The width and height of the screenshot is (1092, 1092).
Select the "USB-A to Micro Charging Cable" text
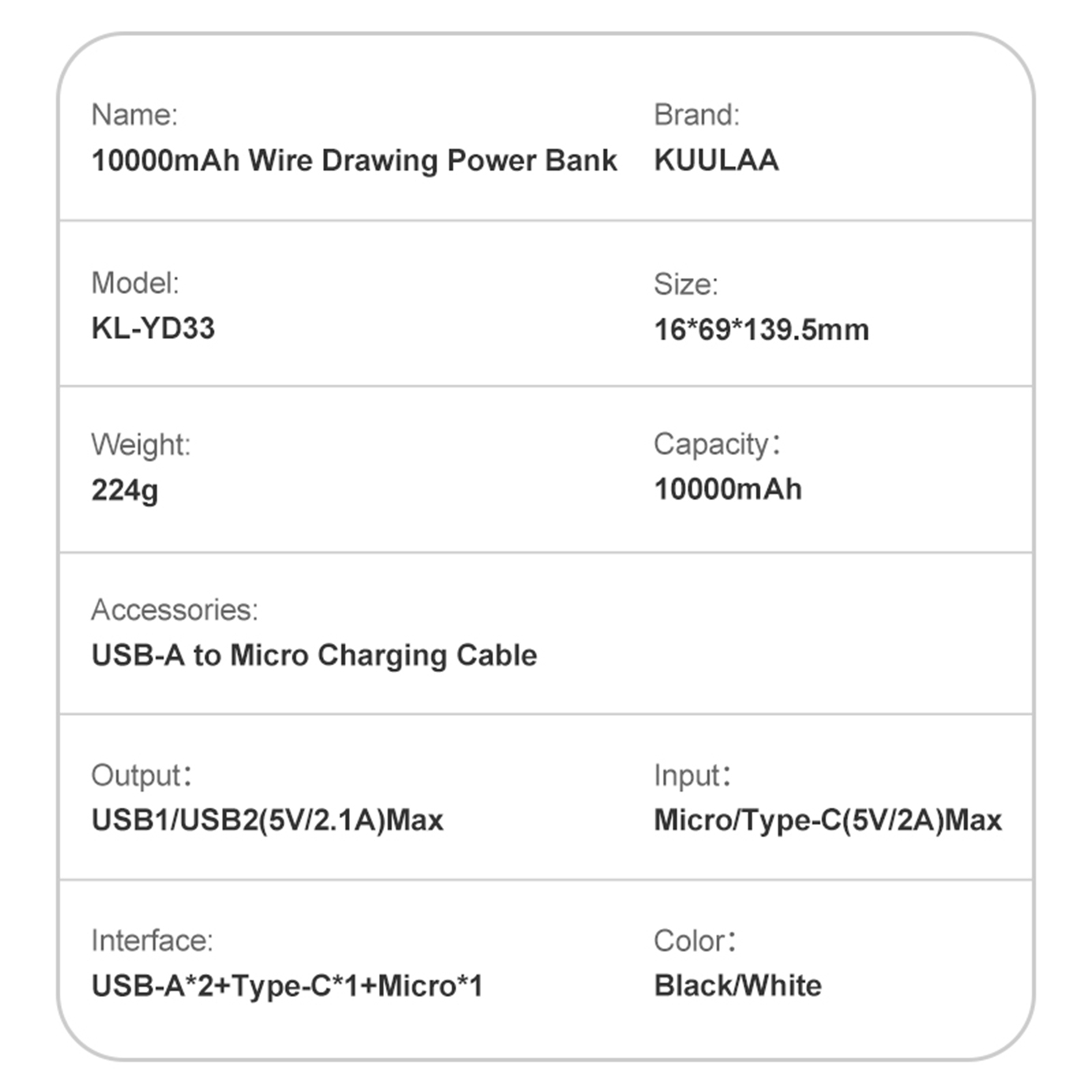314,655
